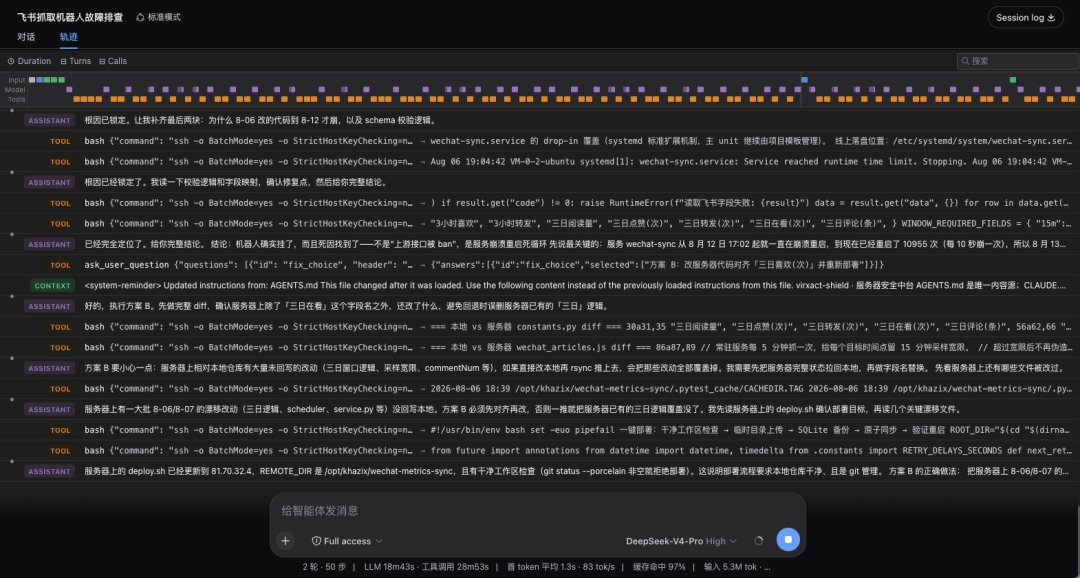The image size is (1080, 578).
Task: Click the spinner icon beside the model selector
Action: coord(758,541)
